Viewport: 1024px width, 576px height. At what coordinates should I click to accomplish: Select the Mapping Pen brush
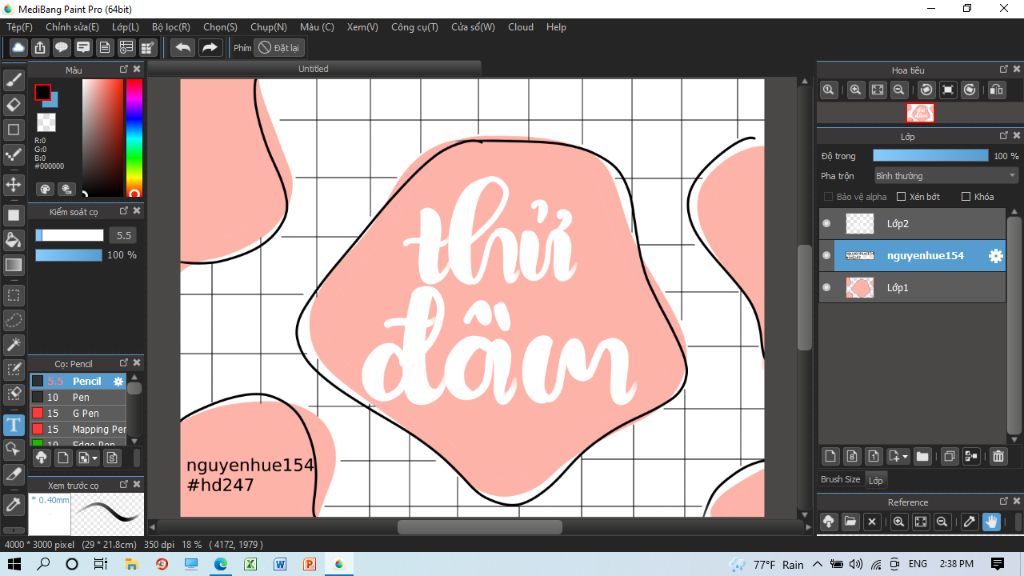(x=78, y=429)
